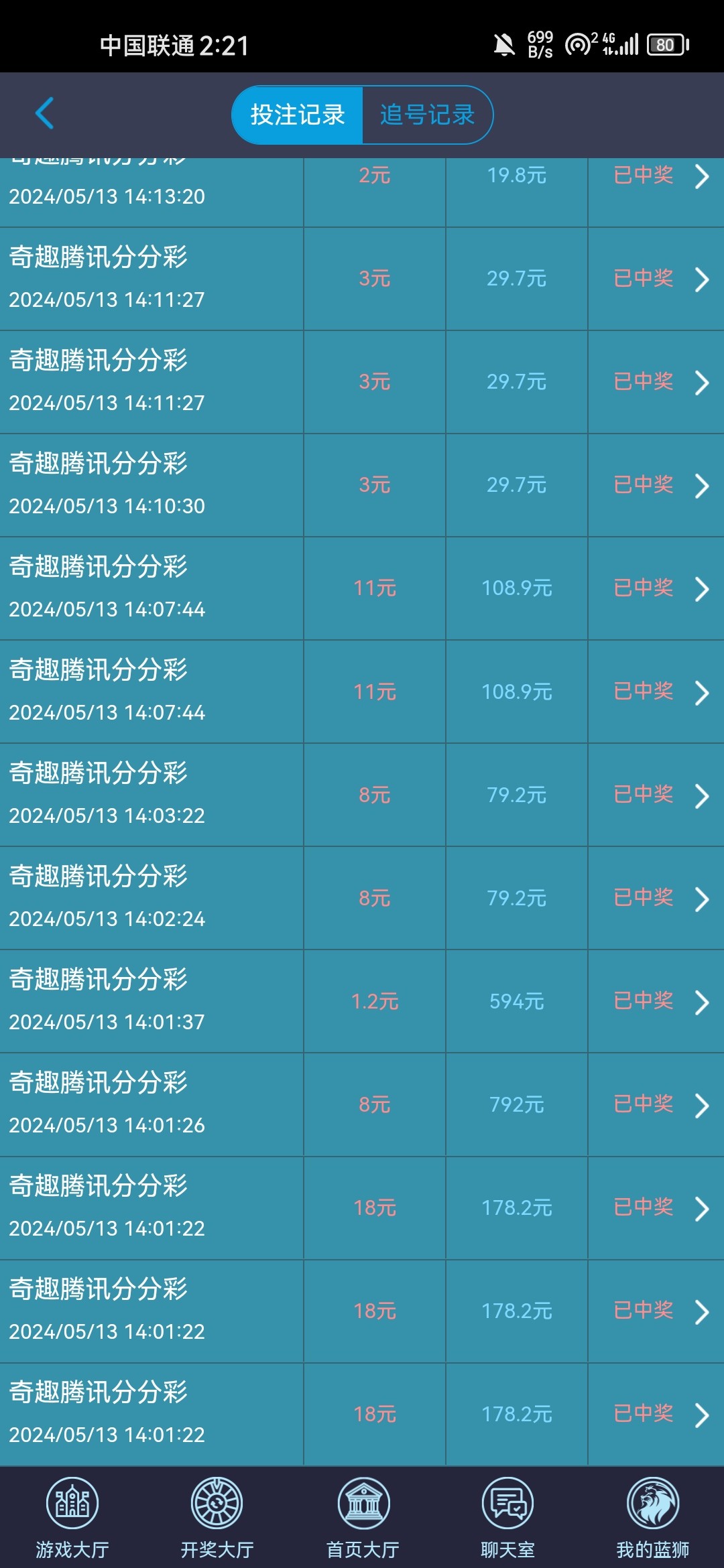The image size is (724, 1568).
Task: Open the lottery draw hall icon
Action: pos(217,1503)
